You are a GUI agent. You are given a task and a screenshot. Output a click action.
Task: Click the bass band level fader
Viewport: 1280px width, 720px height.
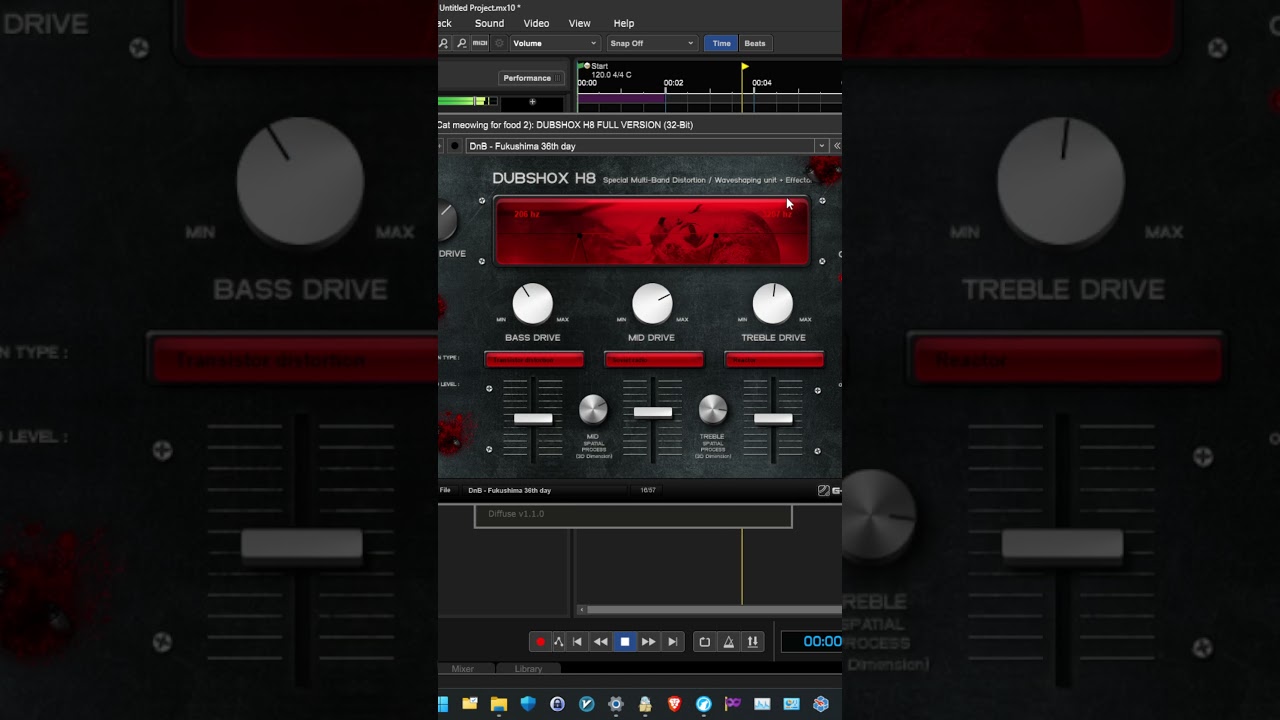pos(533,419)
